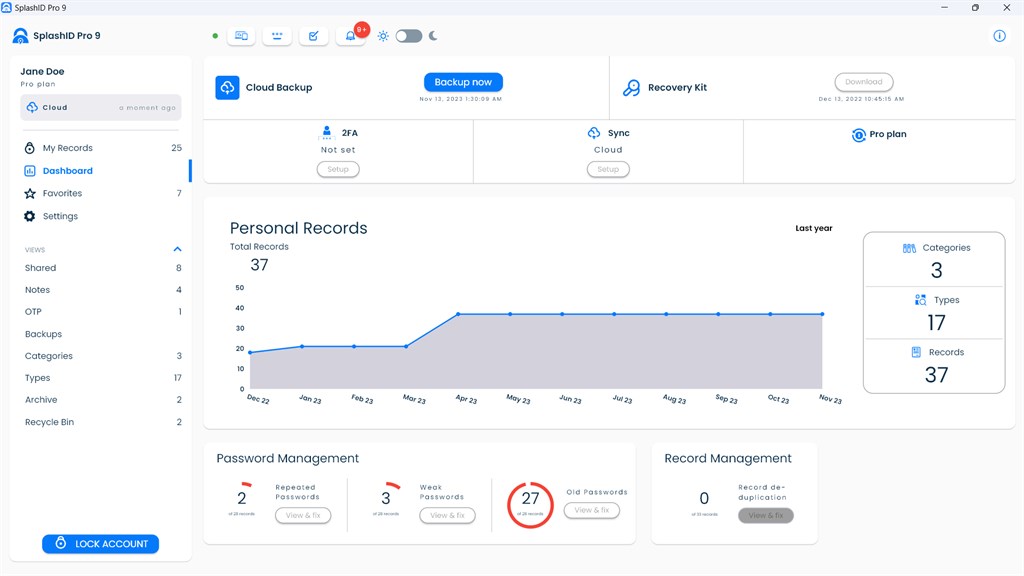Open the password generator dots icon
The height and width of the screenshot is (576, 1024).
(277, 36)
